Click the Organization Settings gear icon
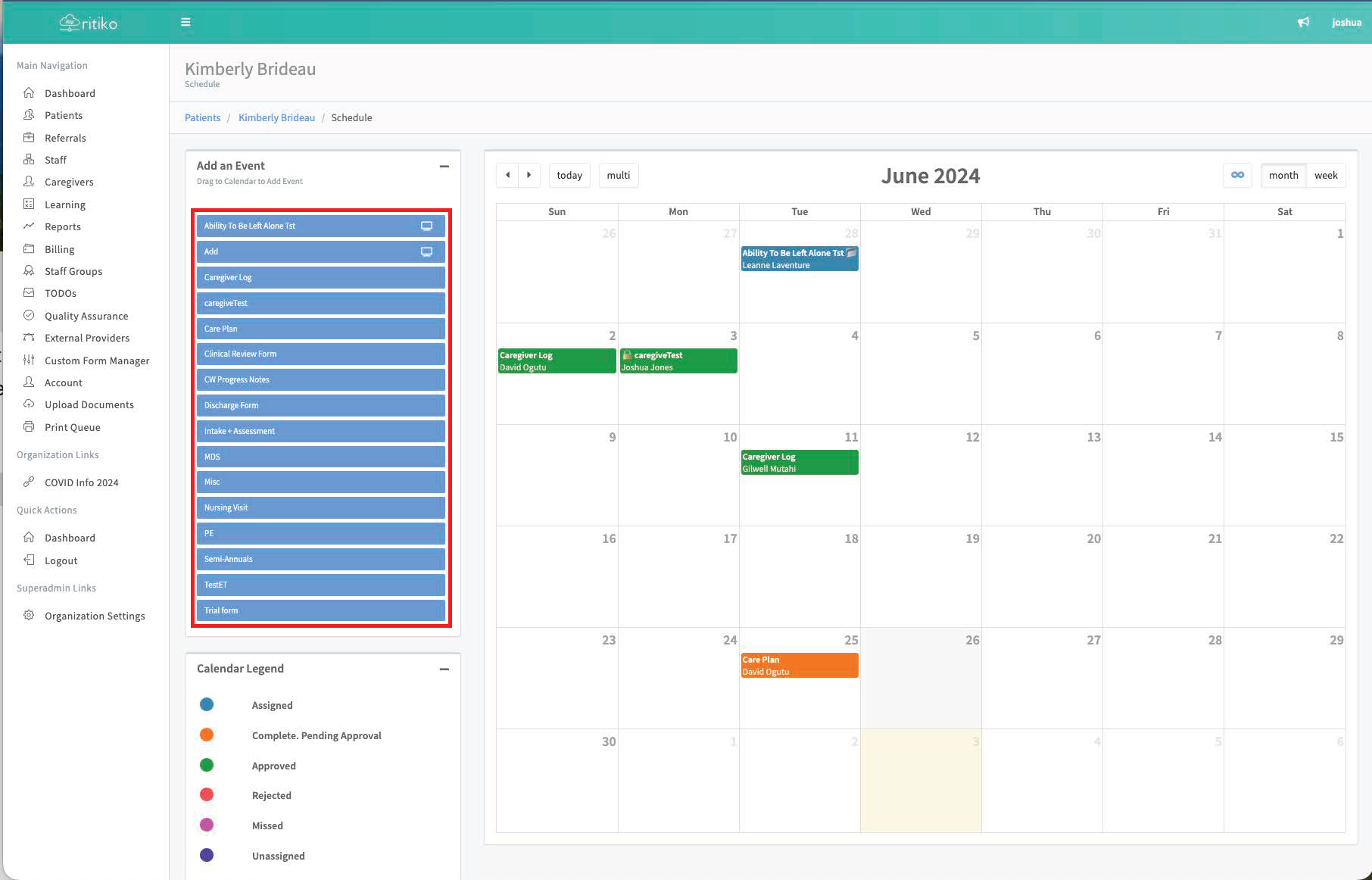The image size is (1372, 880). [x=29, y=616]
